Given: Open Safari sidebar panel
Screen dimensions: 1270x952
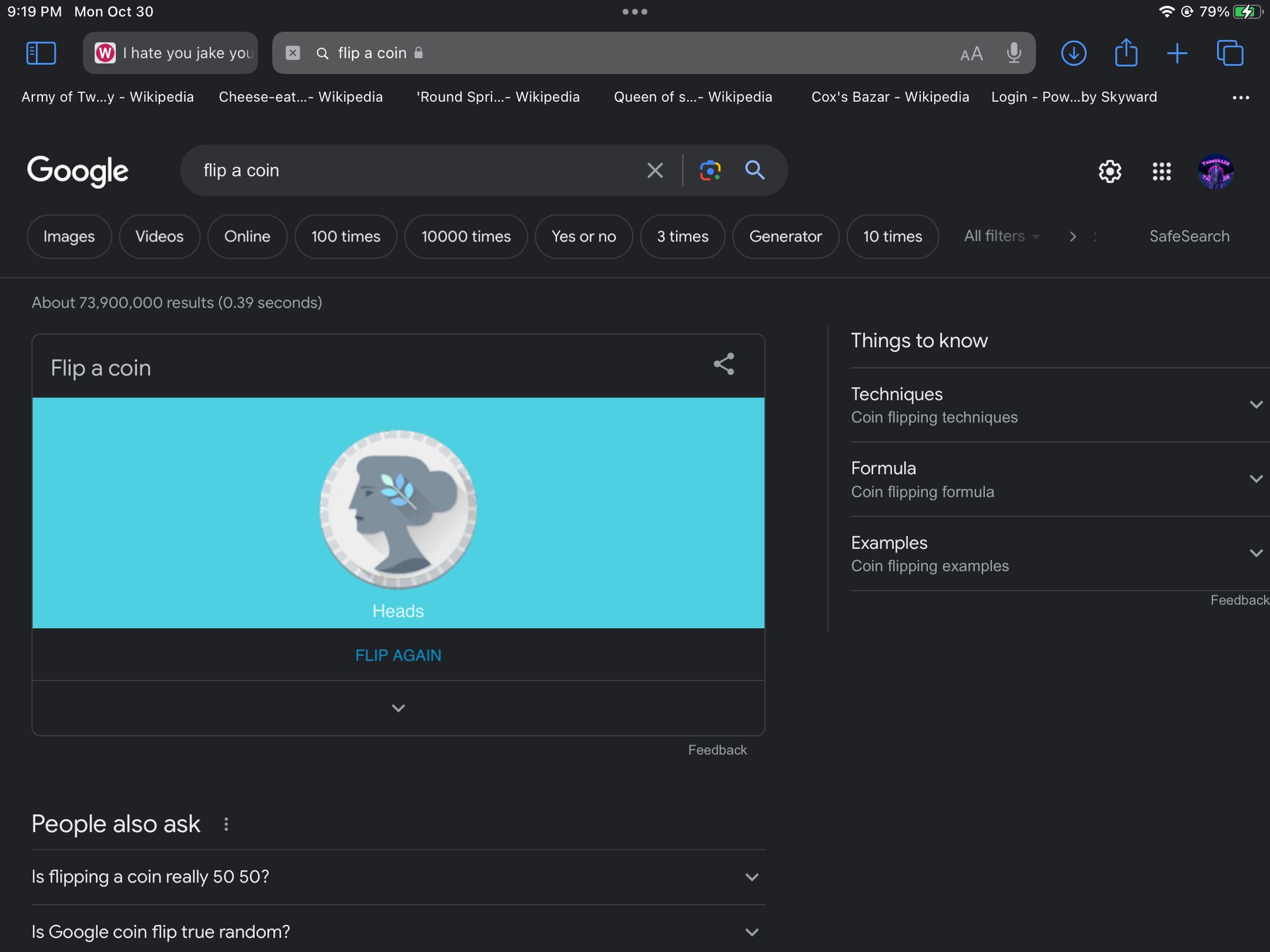Looking at the screenshot, I should click(41, 53).
